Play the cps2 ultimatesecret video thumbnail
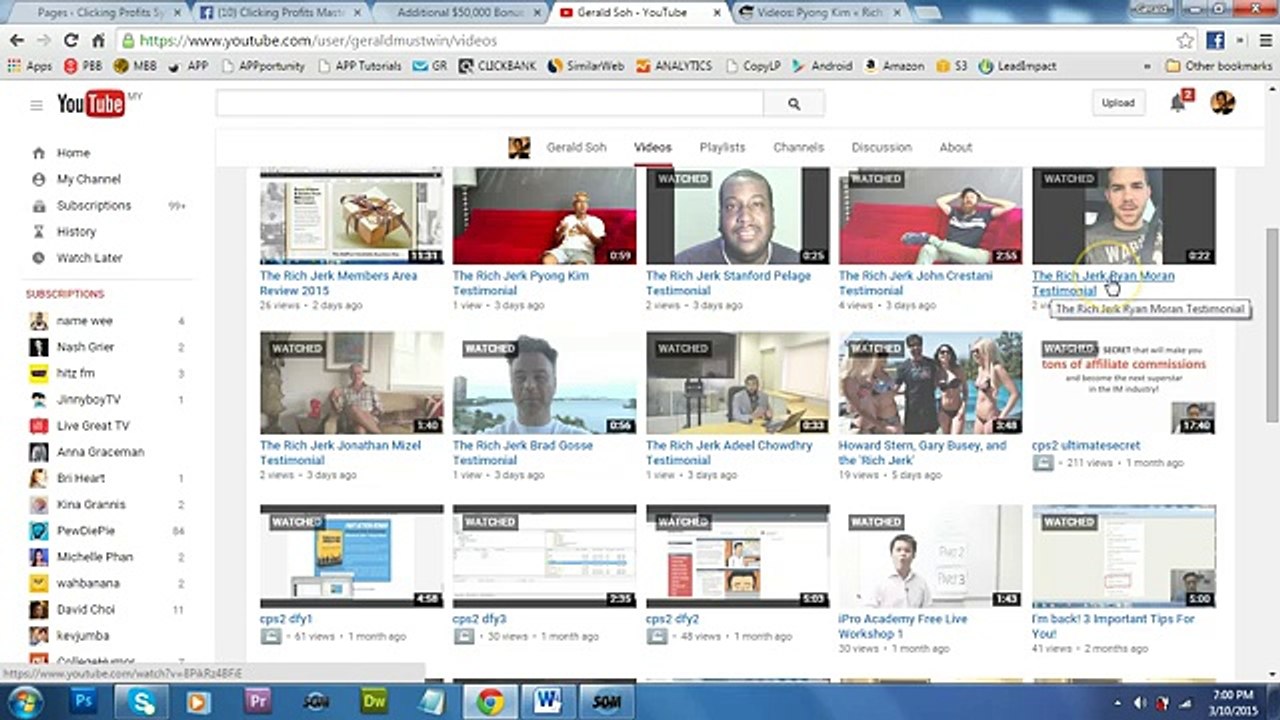This screenshot has width=1280, height=720. (x=1123, y=383)
